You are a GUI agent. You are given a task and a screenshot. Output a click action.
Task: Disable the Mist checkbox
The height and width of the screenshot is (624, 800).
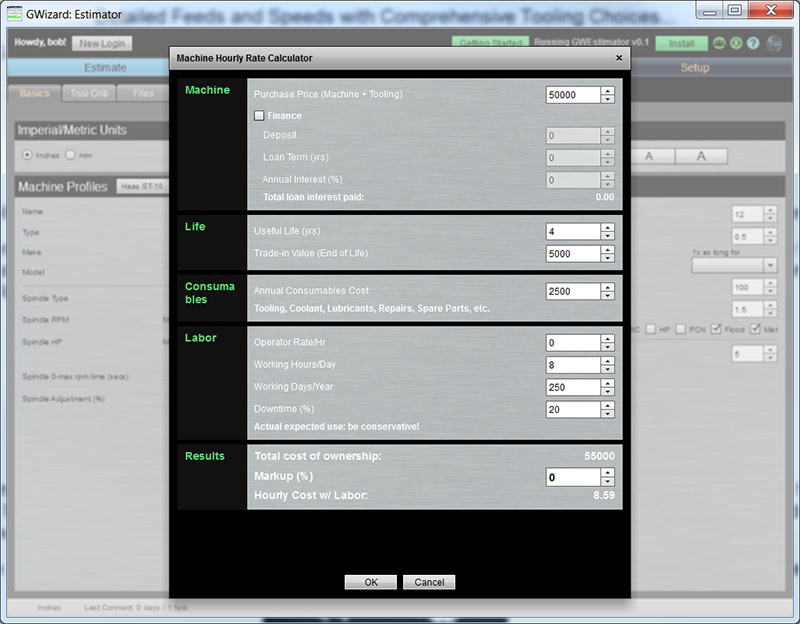(x=757, y=329)
